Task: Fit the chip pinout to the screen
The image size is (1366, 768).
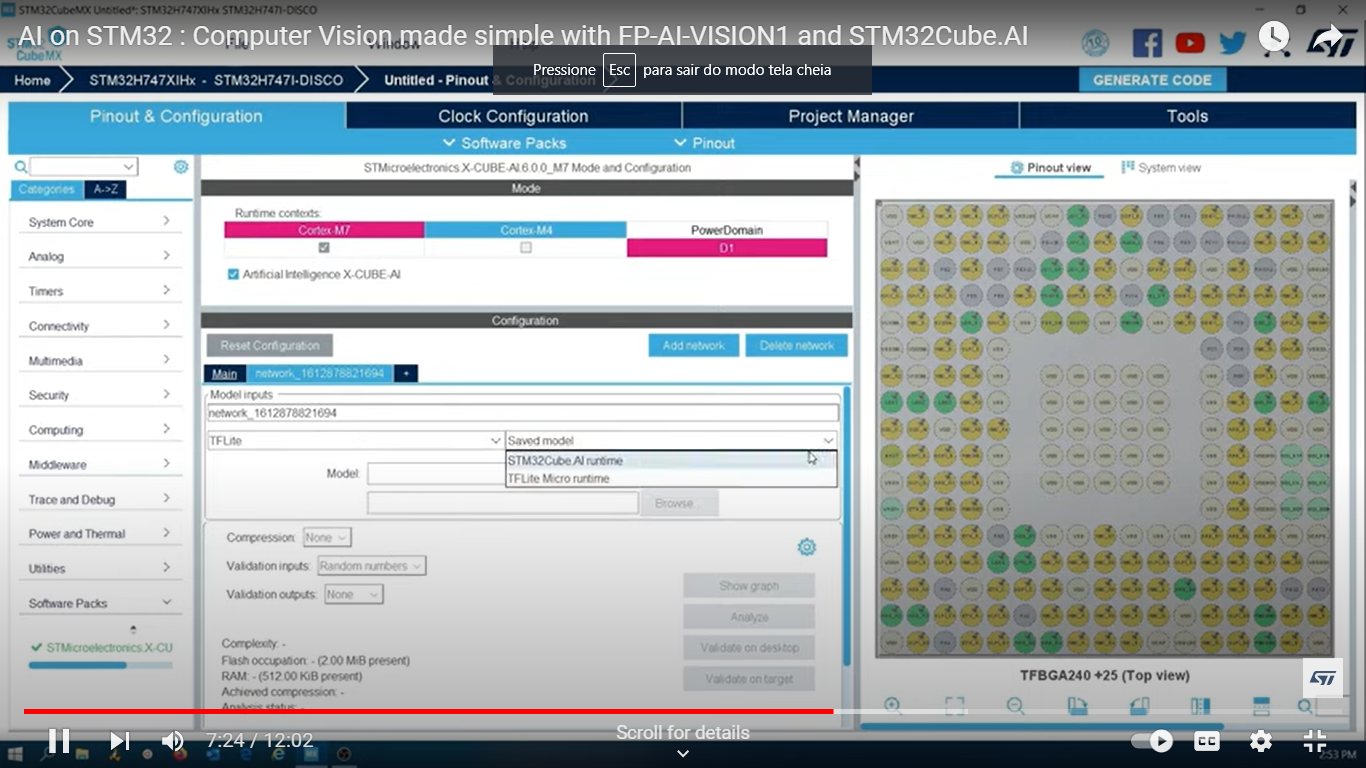Action: [x=955, y=705]
